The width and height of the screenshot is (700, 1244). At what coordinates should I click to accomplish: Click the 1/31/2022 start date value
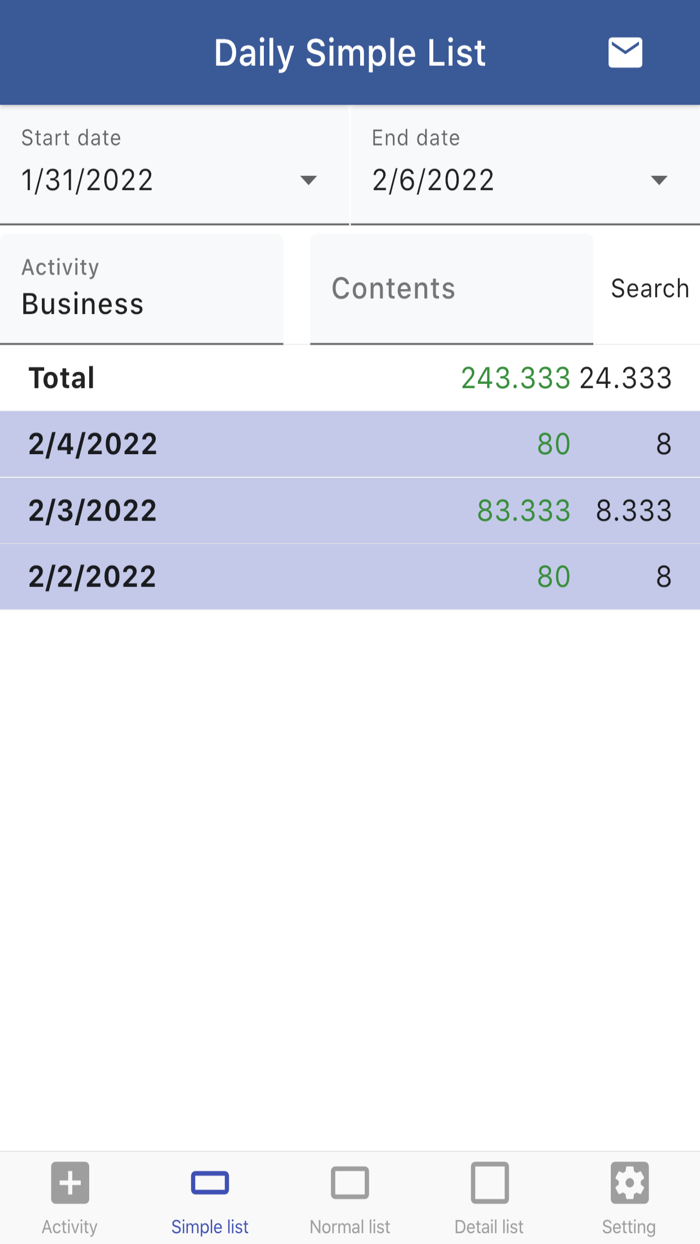tap(88, 181)
